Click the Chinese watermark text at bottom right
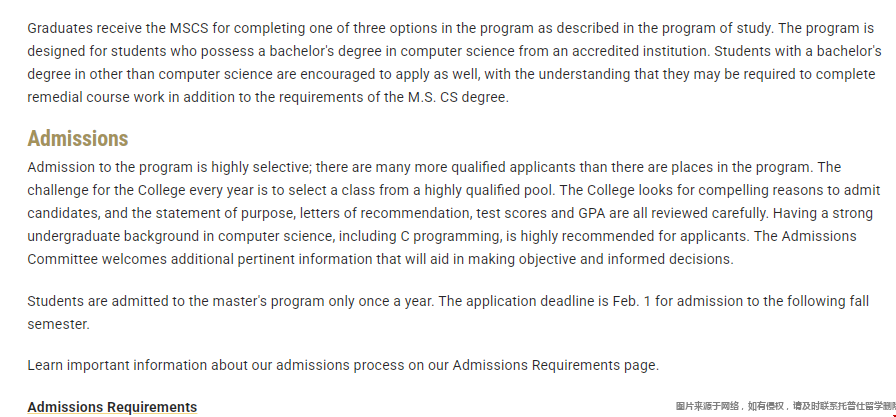Viewport: 896px width, 417px height. 784,407
